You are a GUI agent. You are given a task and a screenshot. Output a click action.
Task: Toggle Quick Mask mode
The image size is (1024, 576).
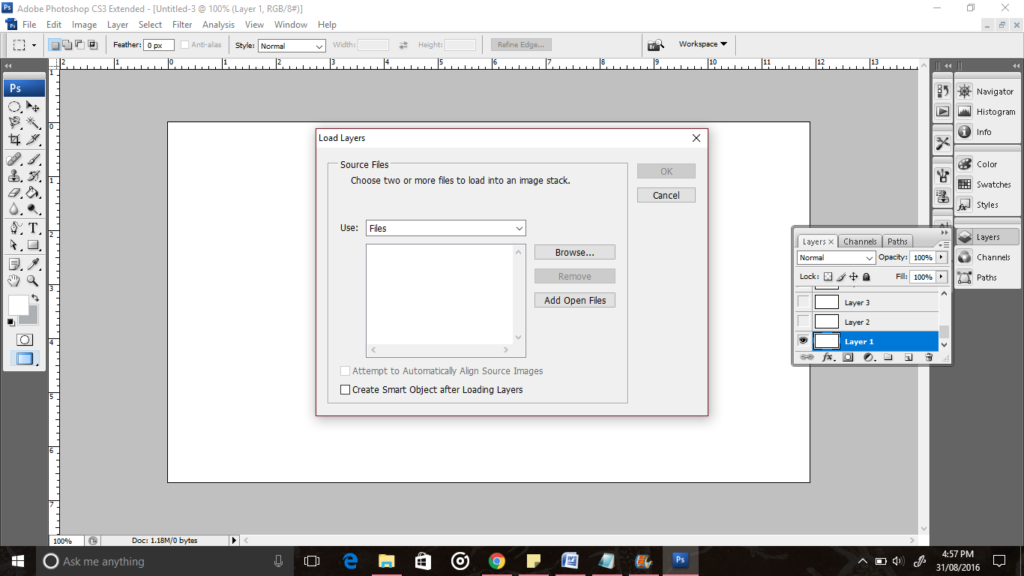[24, 340]
